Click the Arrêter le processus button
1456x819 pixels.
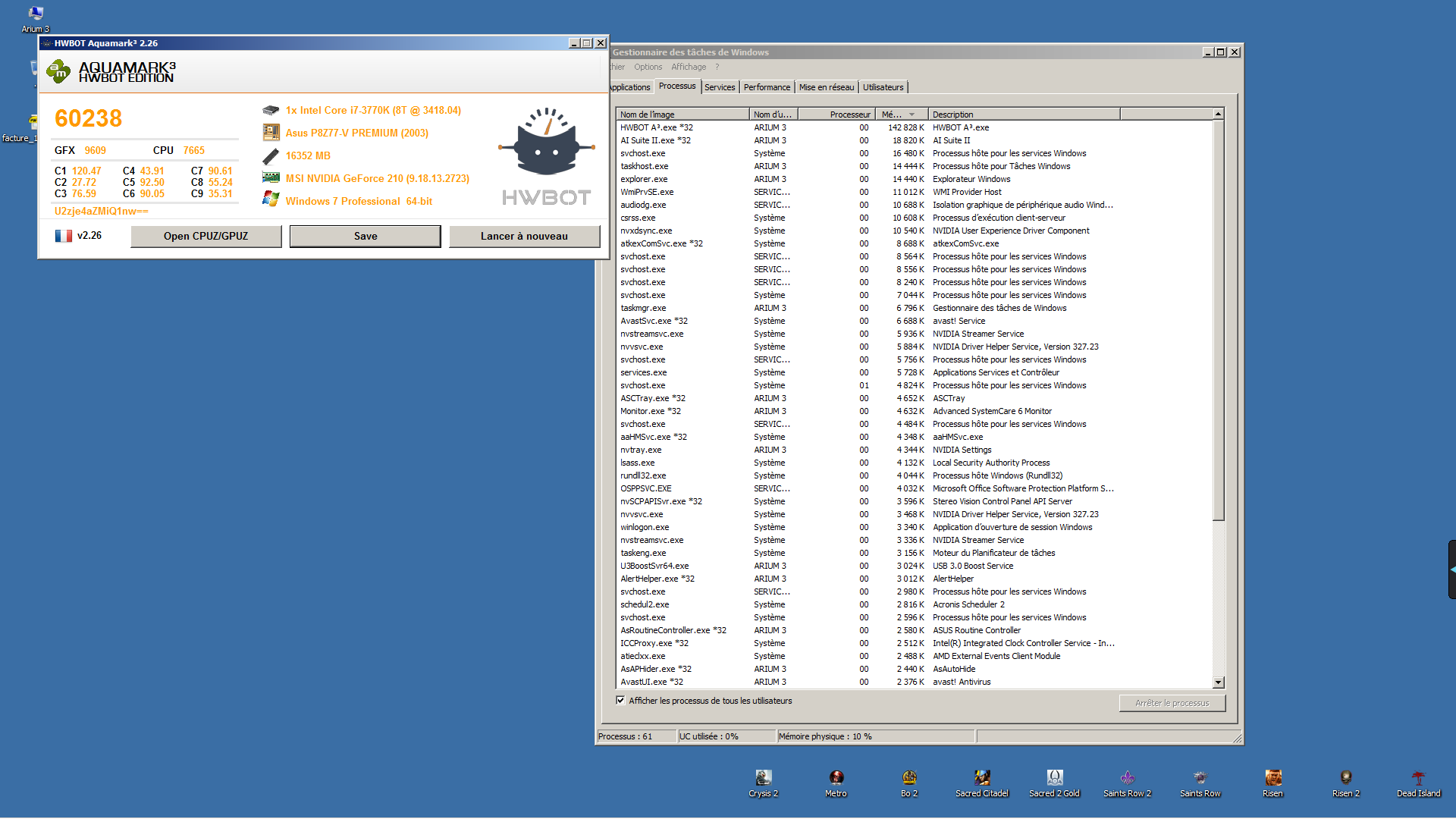click(1172, 703)
